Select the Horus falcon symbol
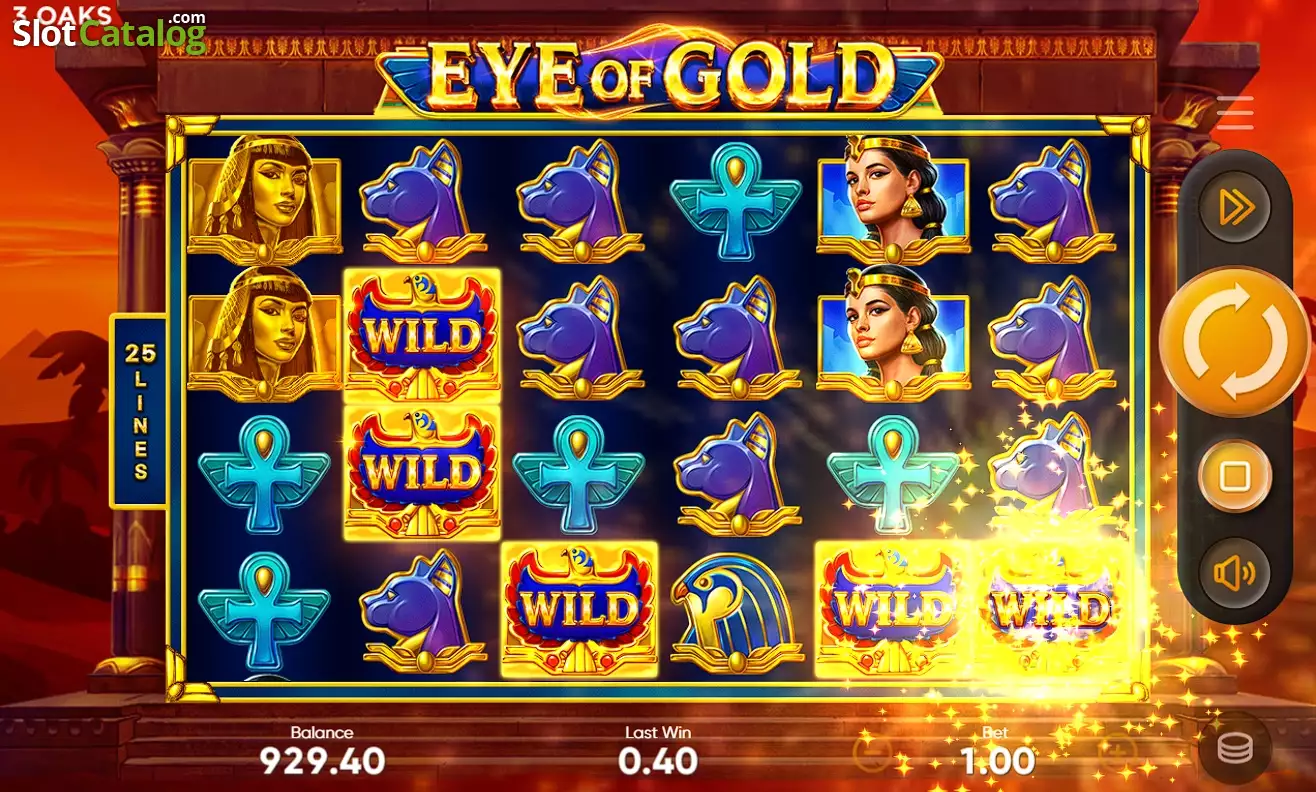 [736, 610]
